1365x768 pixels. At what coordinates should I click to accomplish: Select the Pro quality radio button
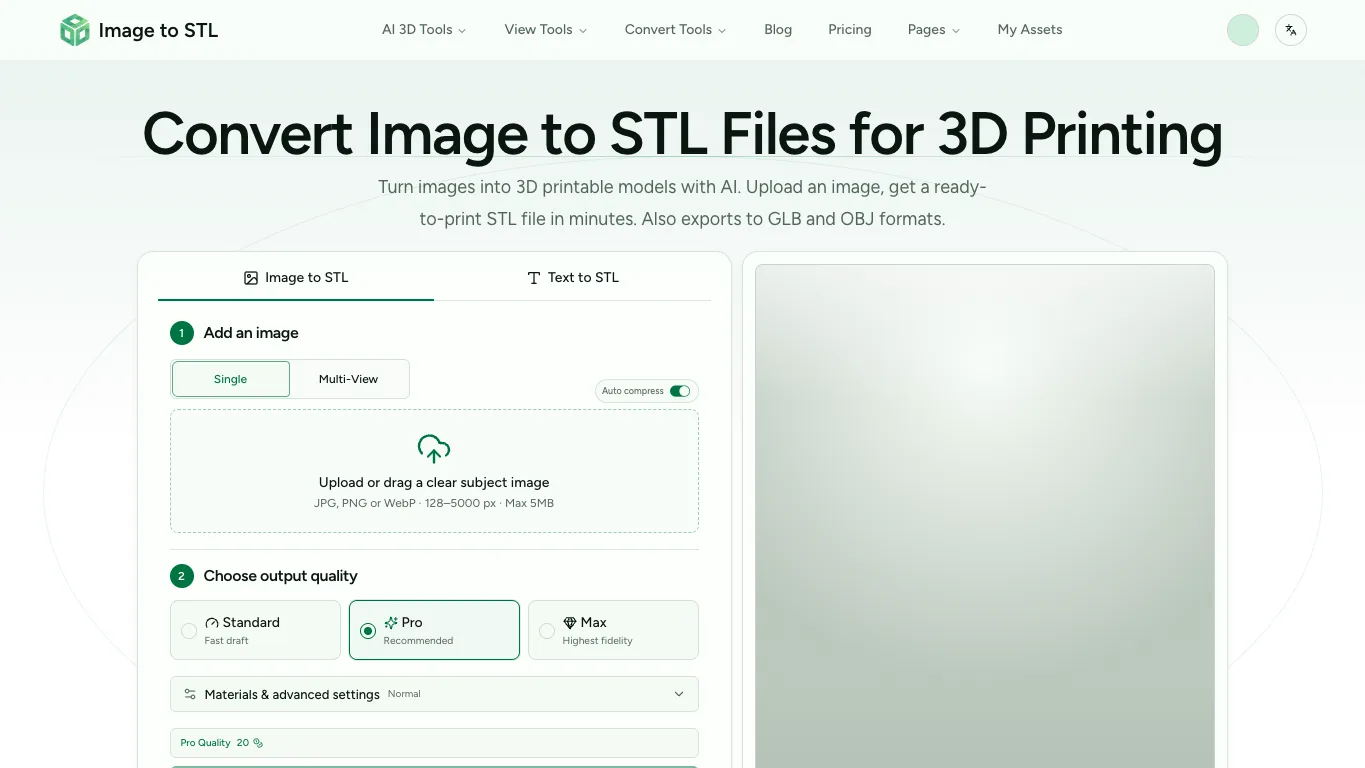[x=368, y=631]
